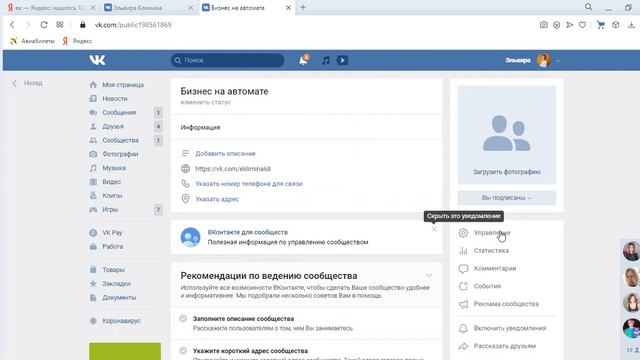The image size is (640, 360).
Task: Go back with browser back arrow
Action: click(x=12, y=25)
